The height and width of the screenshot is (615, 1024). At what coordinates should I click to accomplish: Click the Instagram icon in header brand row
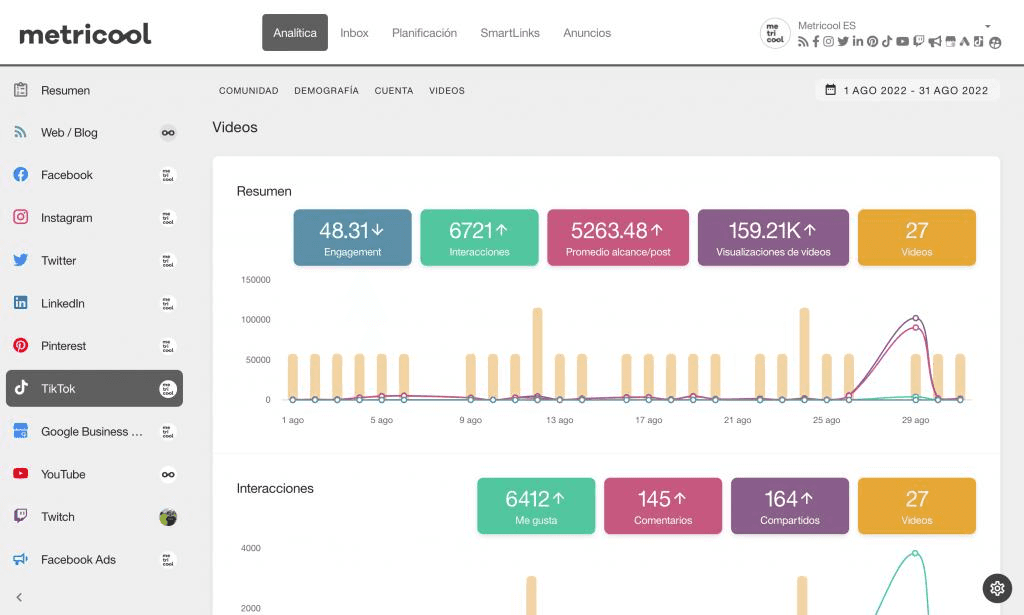[x=828, y=42]
